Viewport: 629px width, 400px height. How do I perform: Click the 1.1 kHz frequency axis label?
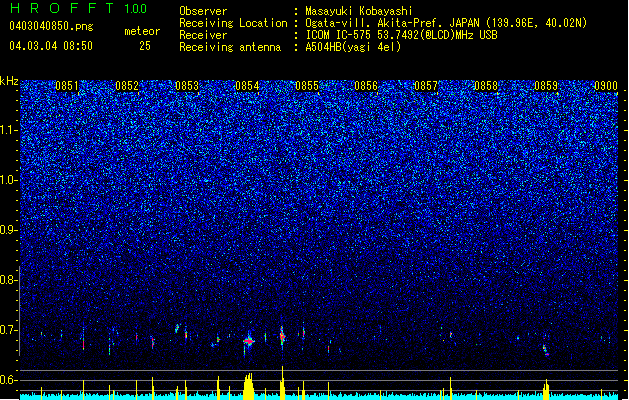[8, 130]
